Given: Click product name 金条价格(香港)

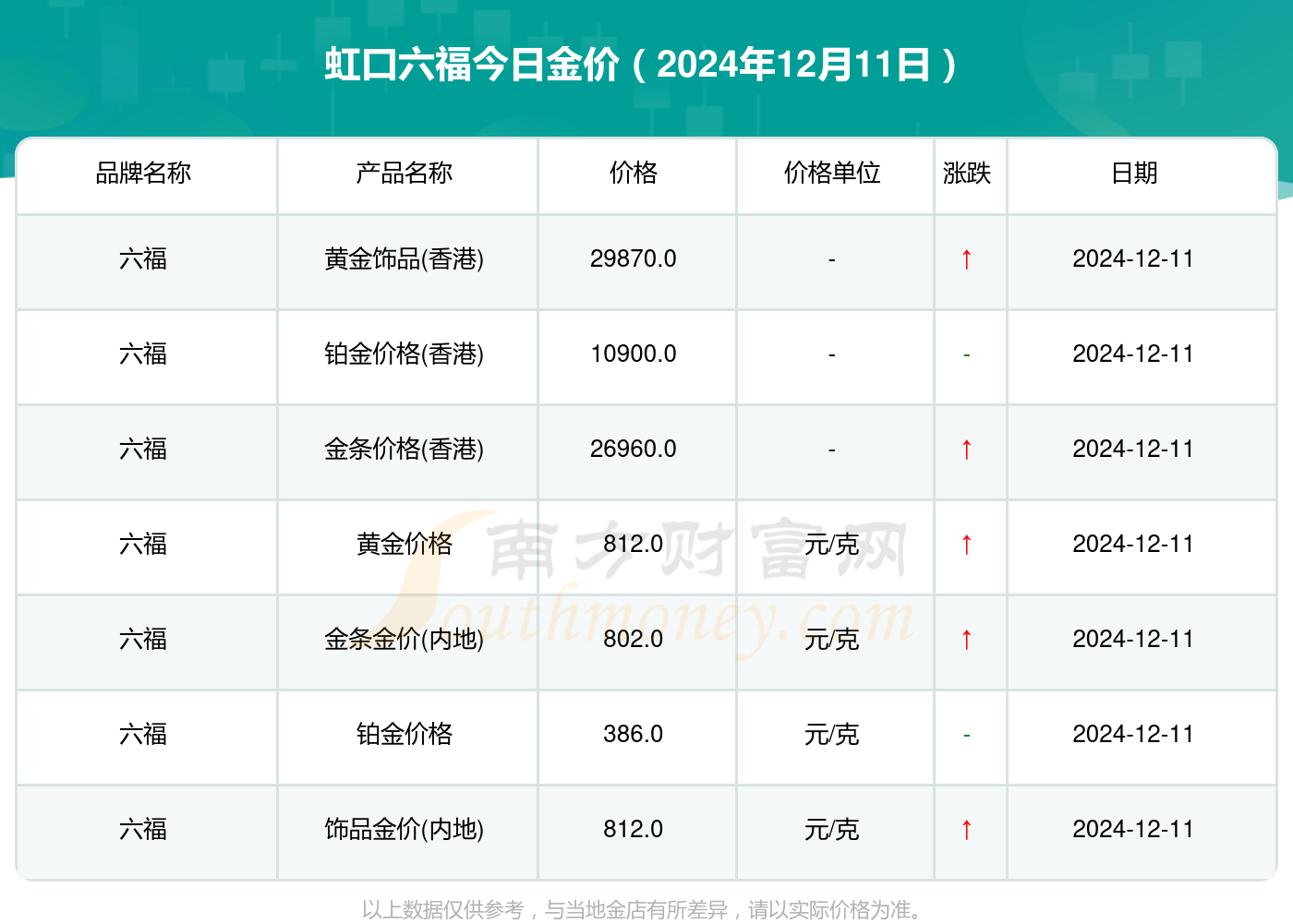Looking at the screenshot, I should (405, 449).
